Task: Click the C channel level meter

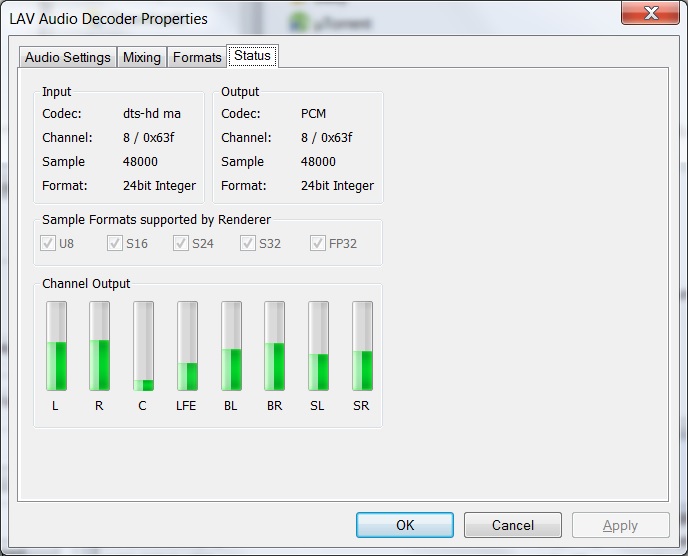Action: click(143, 346)
